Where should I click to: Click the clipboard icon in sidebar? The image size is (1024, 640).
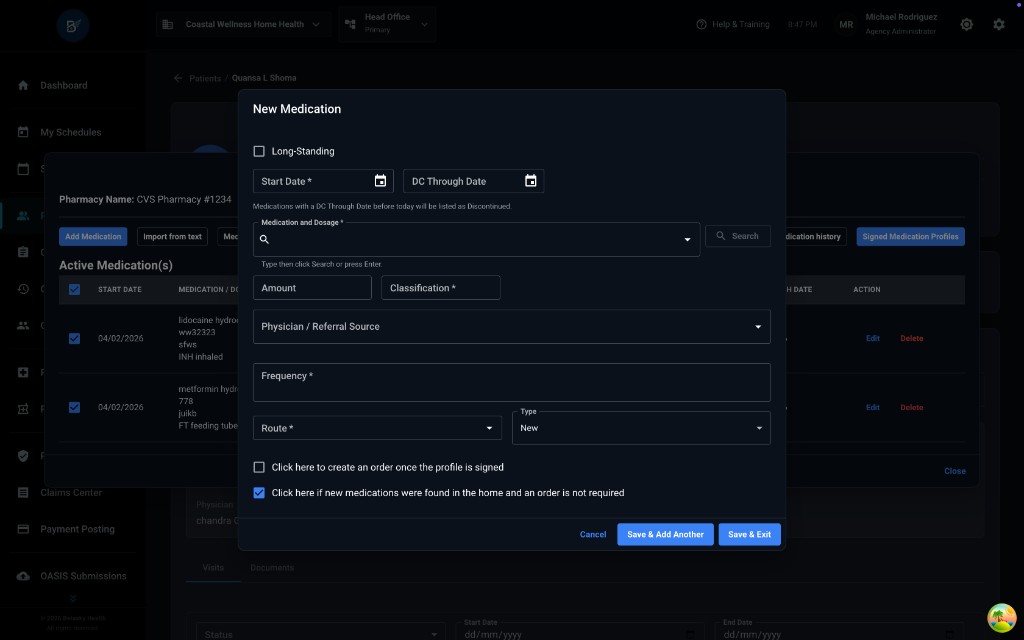23,252
